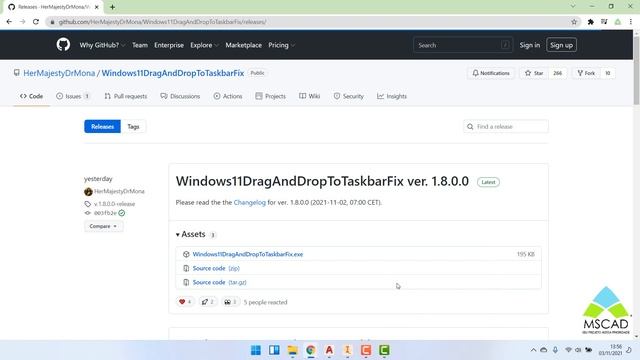Click the rocket reaction
The width and height of the screenshot is (640, 360).
[208, 302]
